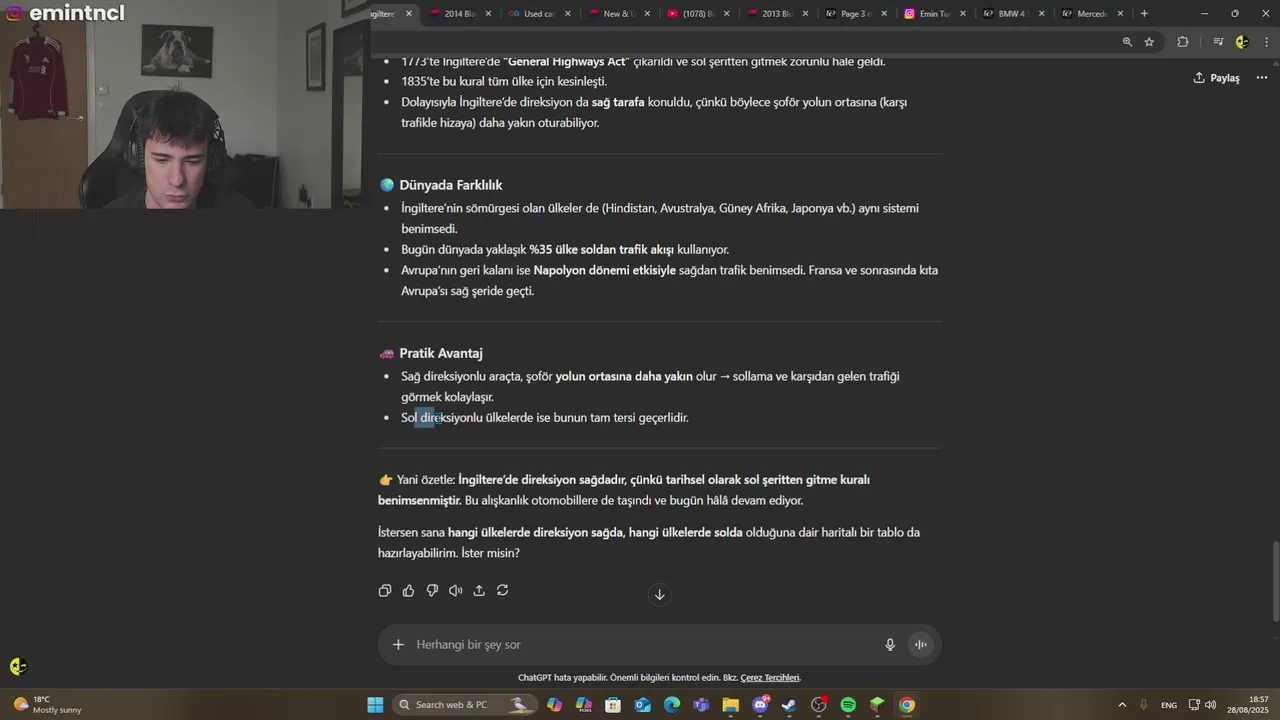Open Minecraft from the taskbar

(877, 705)
